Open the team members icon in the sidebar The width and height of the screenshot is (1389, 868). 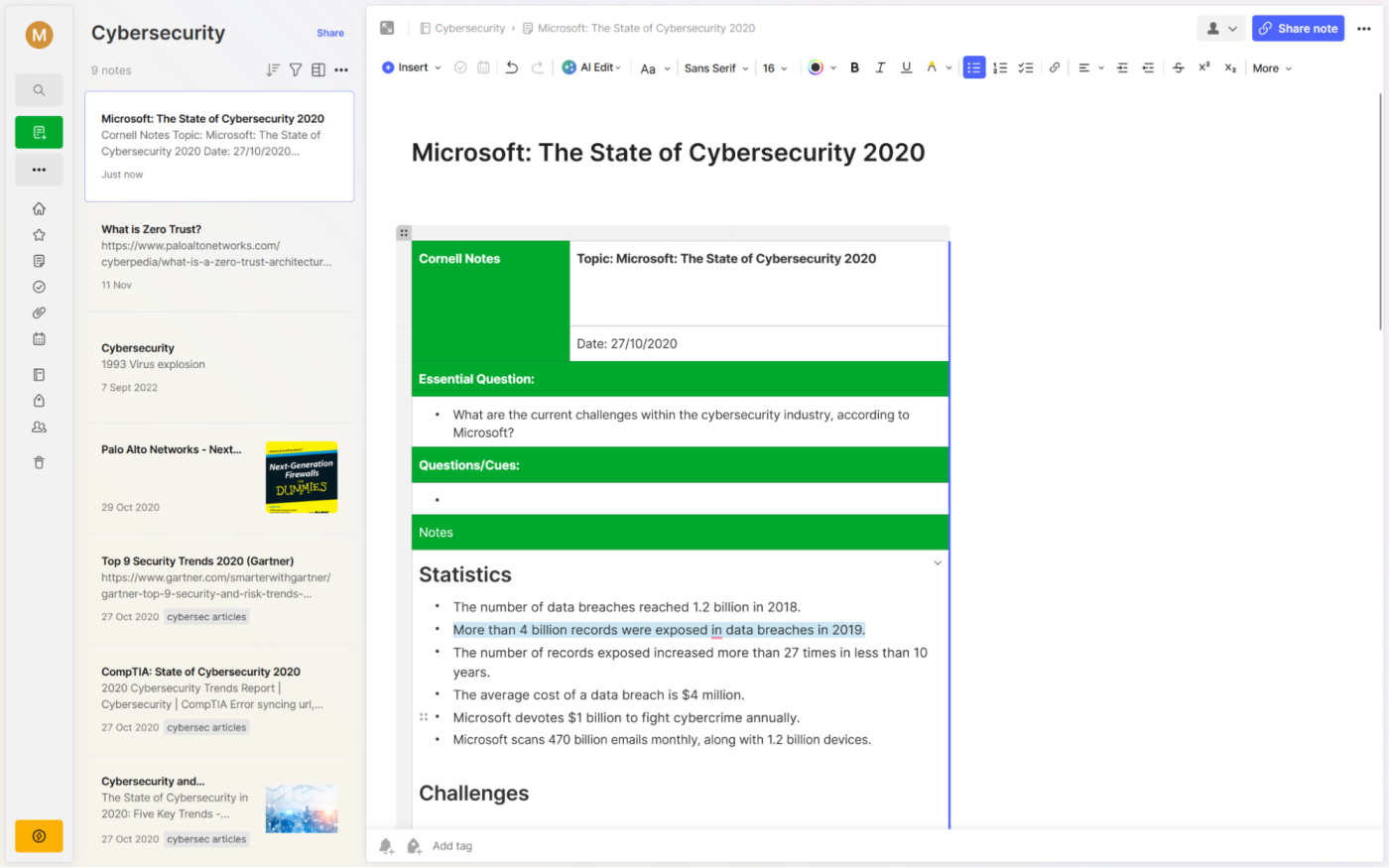click(x=39, y=427)
